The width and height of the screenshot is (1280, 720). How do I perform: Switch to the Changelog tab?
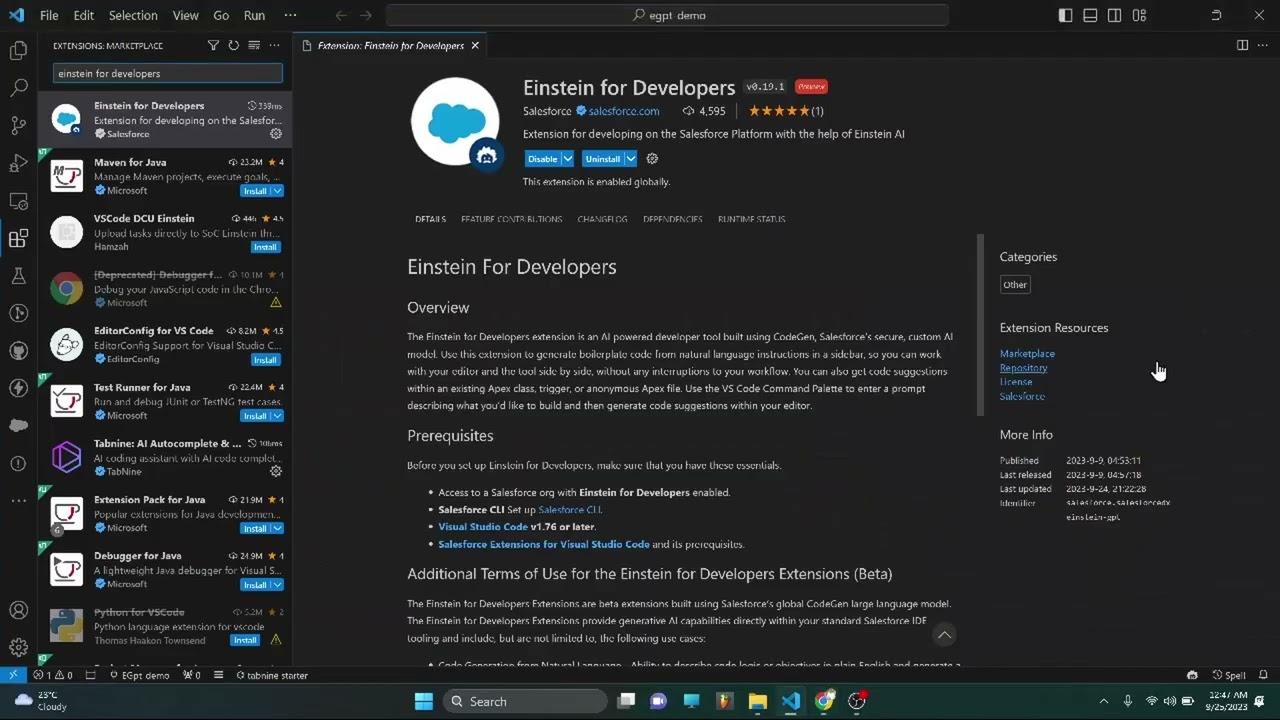pos(602,219)
